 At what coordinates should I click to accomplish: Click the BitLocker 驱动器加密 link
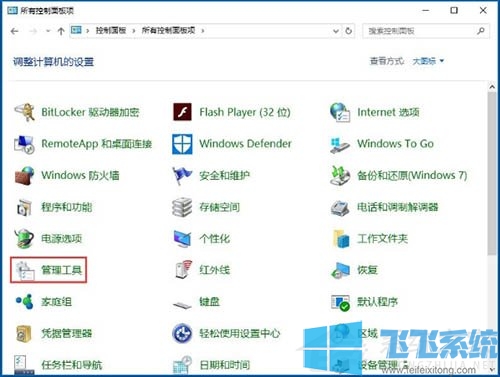pos(90,112)
